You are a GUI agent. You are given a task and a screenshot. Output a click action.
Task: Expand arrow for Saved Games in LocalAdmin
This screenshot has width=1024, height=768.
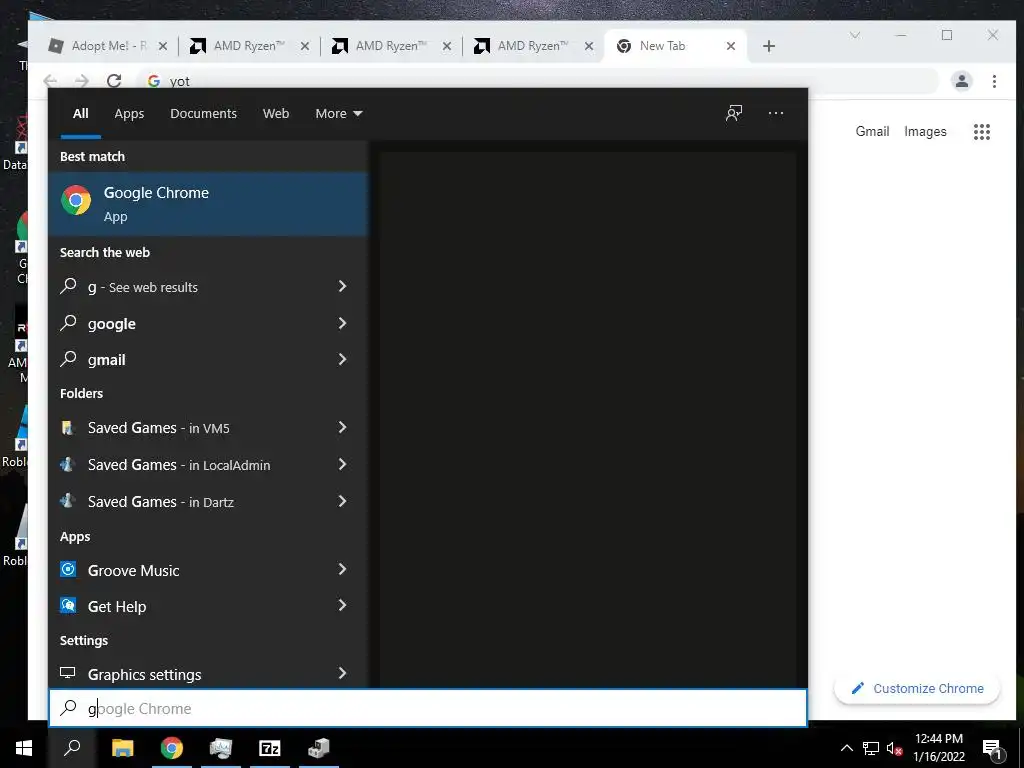[342, 464]
